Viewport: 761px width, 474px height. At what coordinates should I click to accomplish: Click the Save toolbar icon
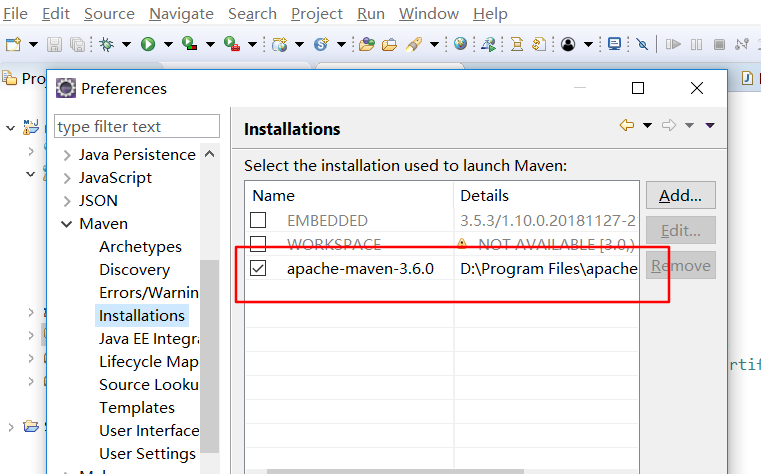point(54,45)
